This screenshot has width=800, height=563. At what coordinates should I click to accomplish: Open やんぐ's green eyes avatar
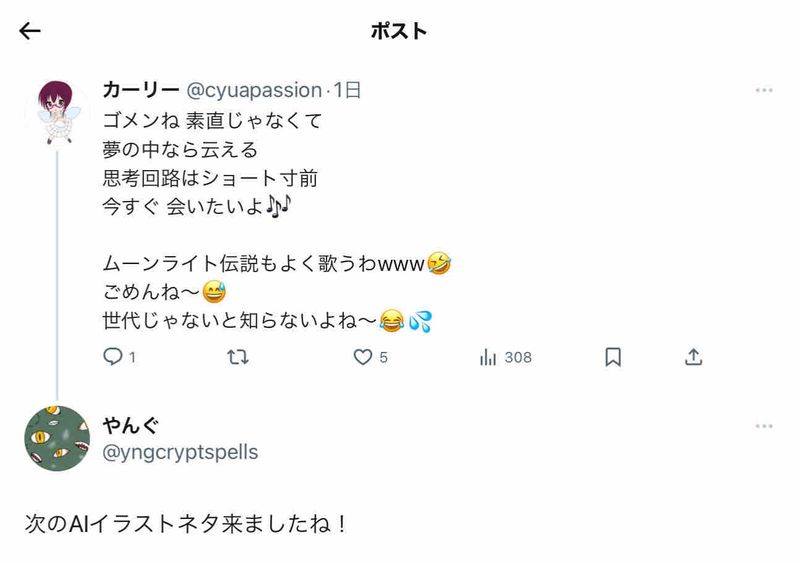point(57,439)
